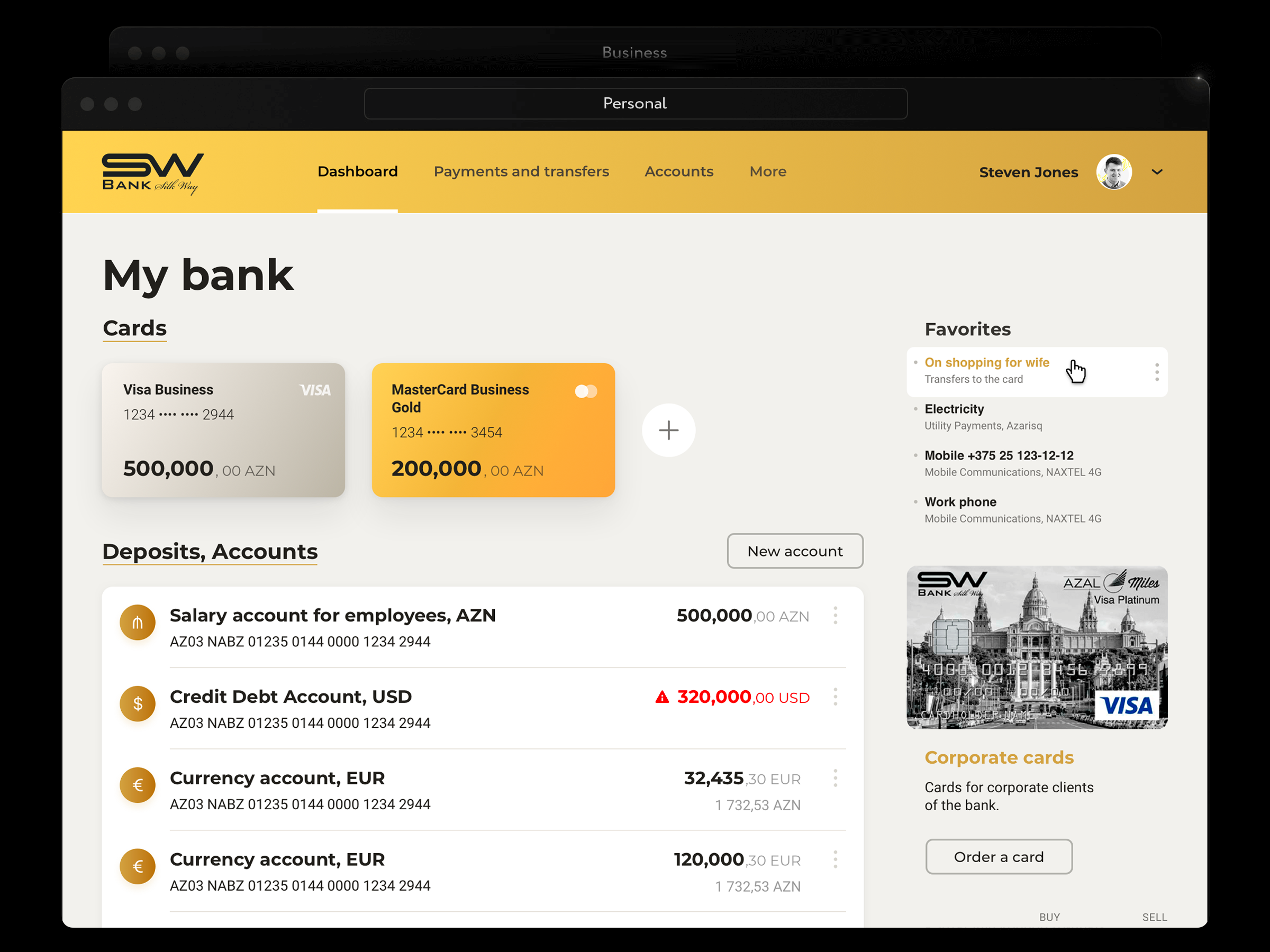Screen dimensions: 1270x952
Task: Click card number 1234 •••• •••• 3454
Action: pos(447,432)
